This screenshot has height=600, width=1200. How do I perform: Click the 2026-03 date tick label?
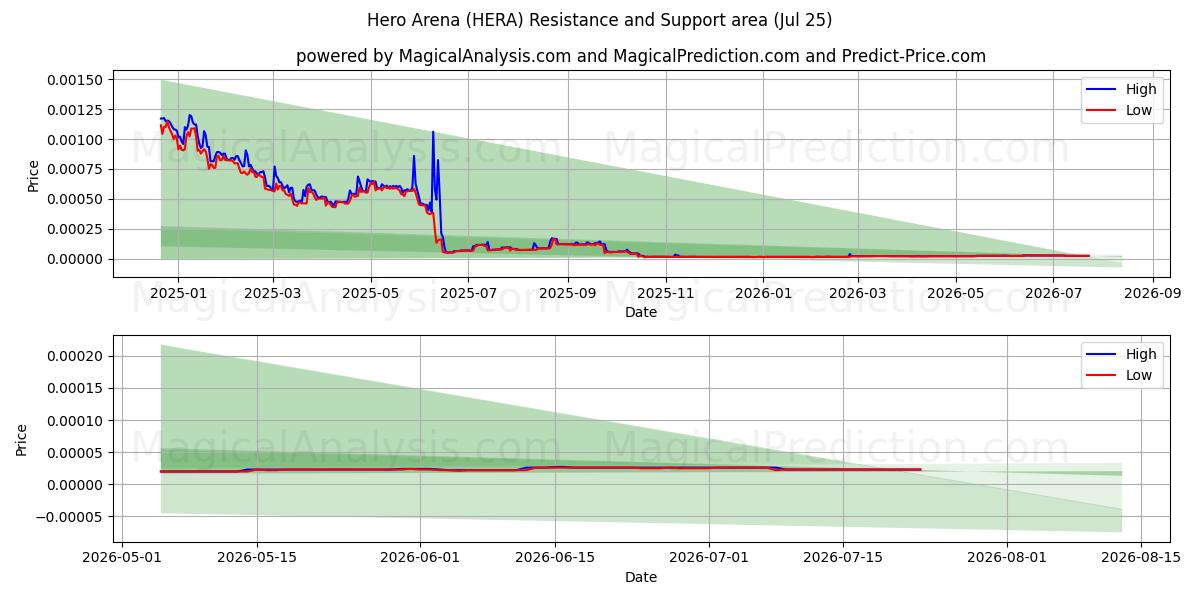[x=858, y=294]
